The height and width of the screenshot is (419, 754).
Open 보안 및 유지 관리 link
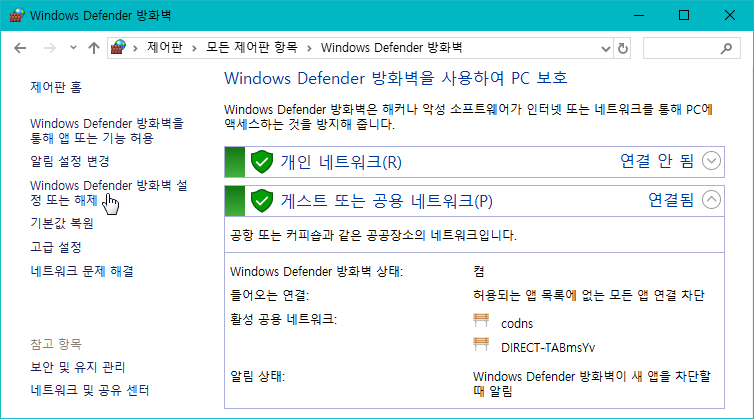[x=78, y=367]
